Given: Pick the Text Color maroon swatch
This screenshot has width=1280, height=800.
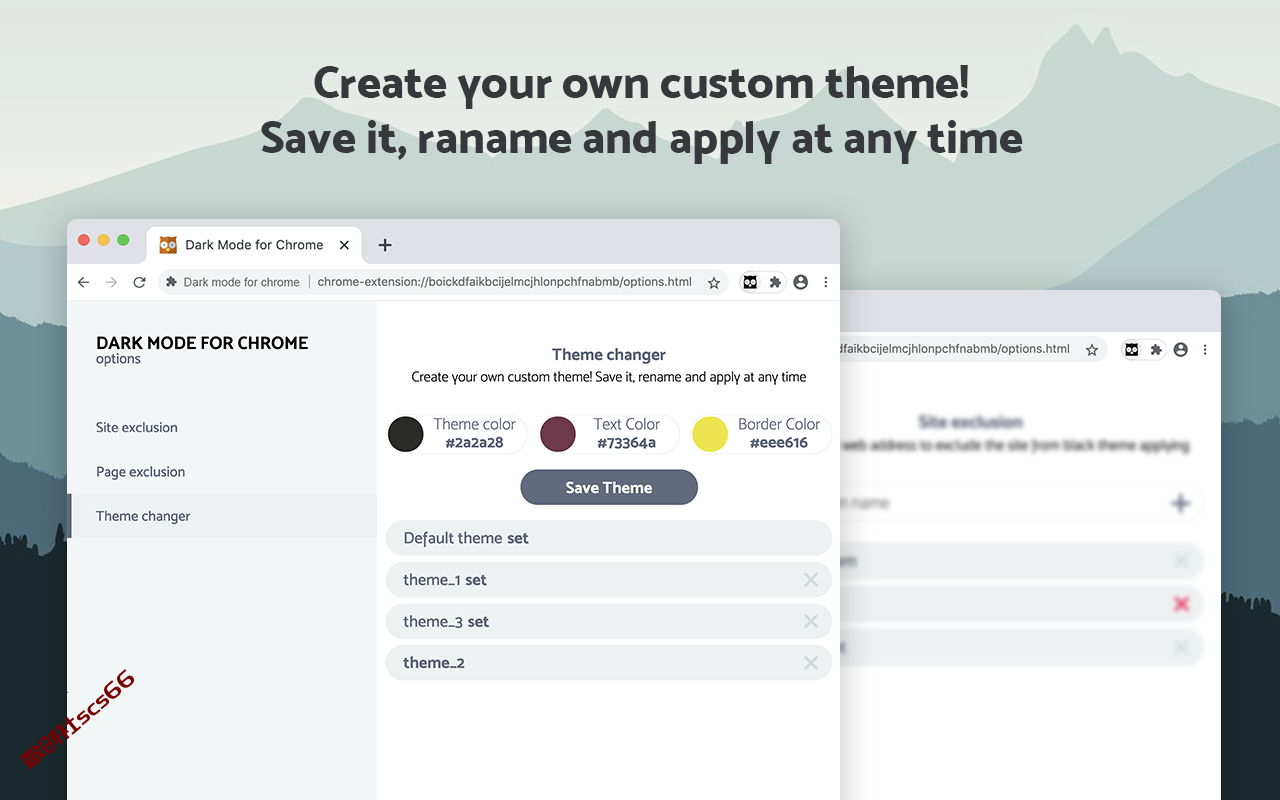Looking at the screenshot, I should (x=558, y=434).
